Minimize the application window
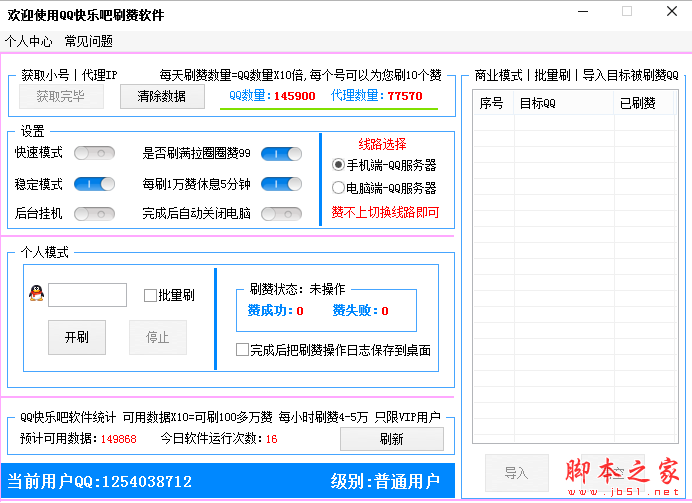The width and height of the screenshot is (692, 503). pyautogui.click(x=583, y=12)
